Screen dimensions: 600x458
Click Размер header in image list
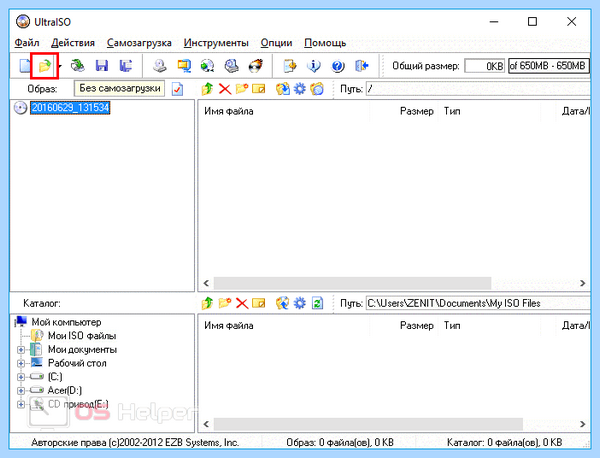(x=417, y=111)
